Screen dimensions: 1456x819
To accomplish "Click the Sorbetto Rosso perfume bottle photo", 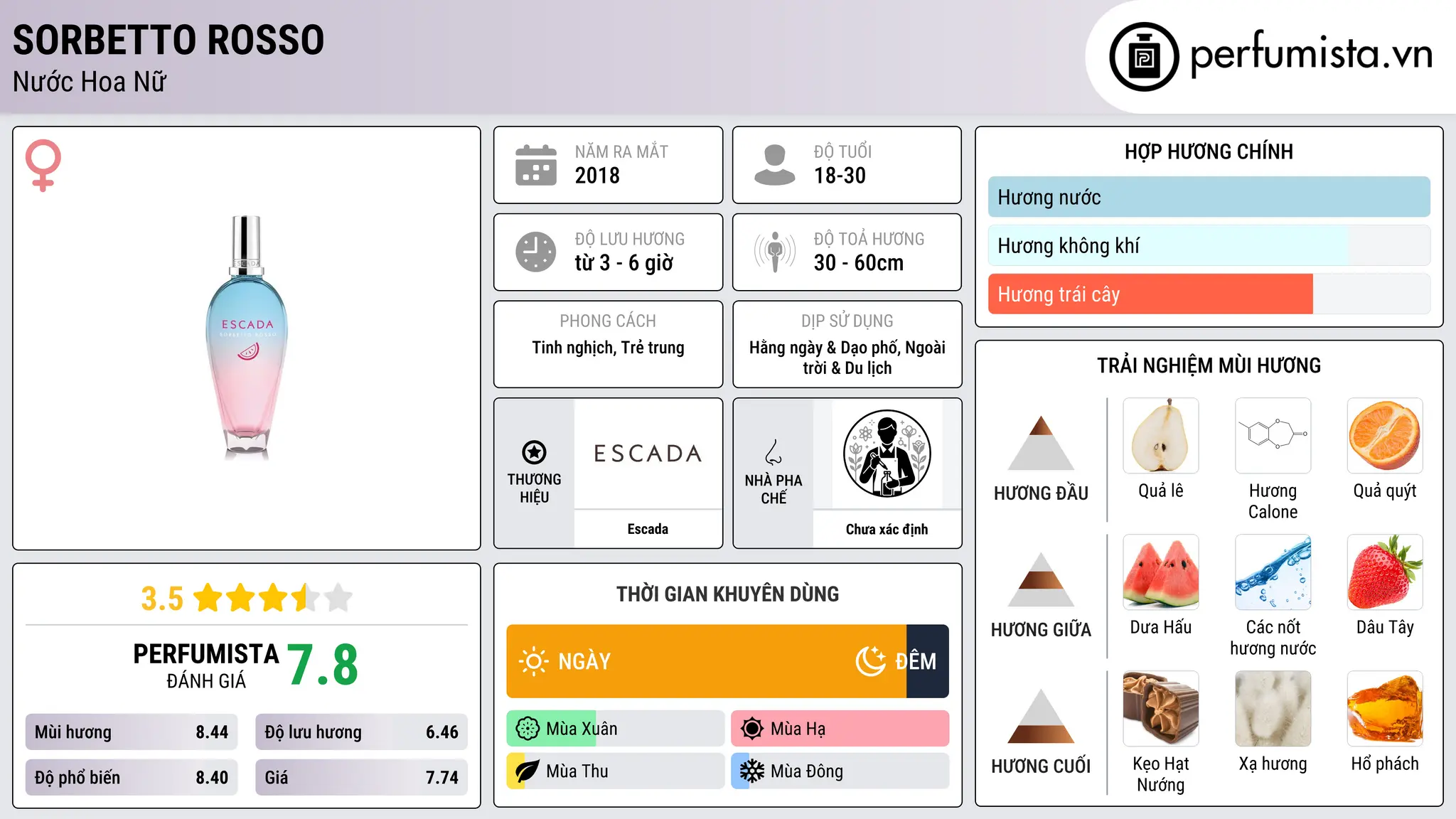I will pos(247,337).
